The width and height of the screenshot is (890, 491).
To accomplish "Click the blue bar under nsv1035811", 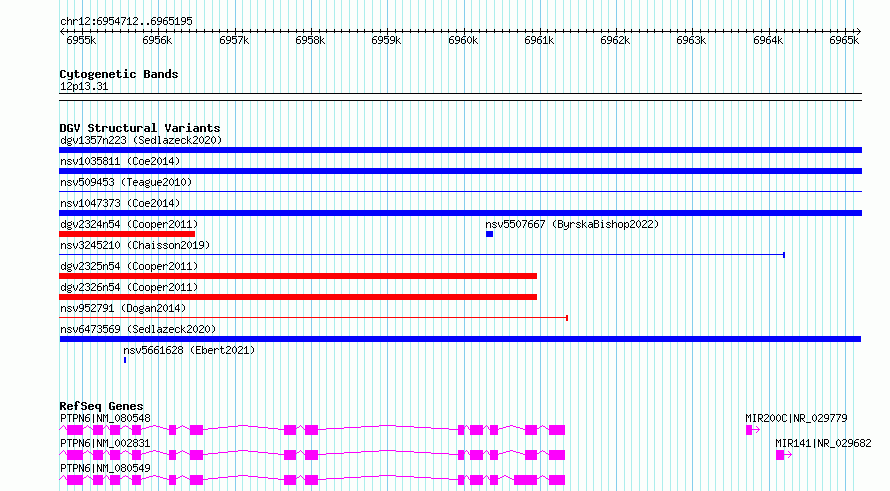I will [460, 171].
